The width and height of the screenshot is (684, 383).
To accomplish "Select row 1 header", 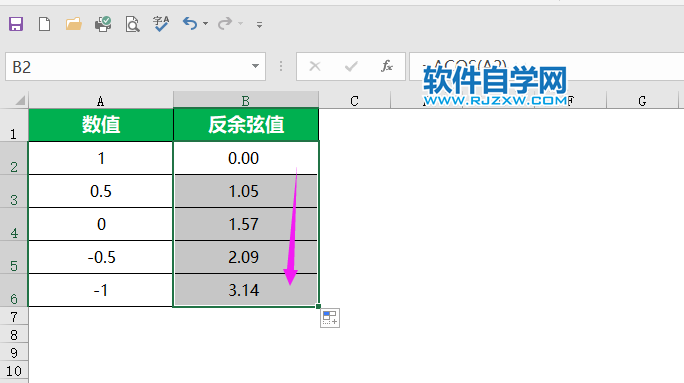I will coord(14,125).
